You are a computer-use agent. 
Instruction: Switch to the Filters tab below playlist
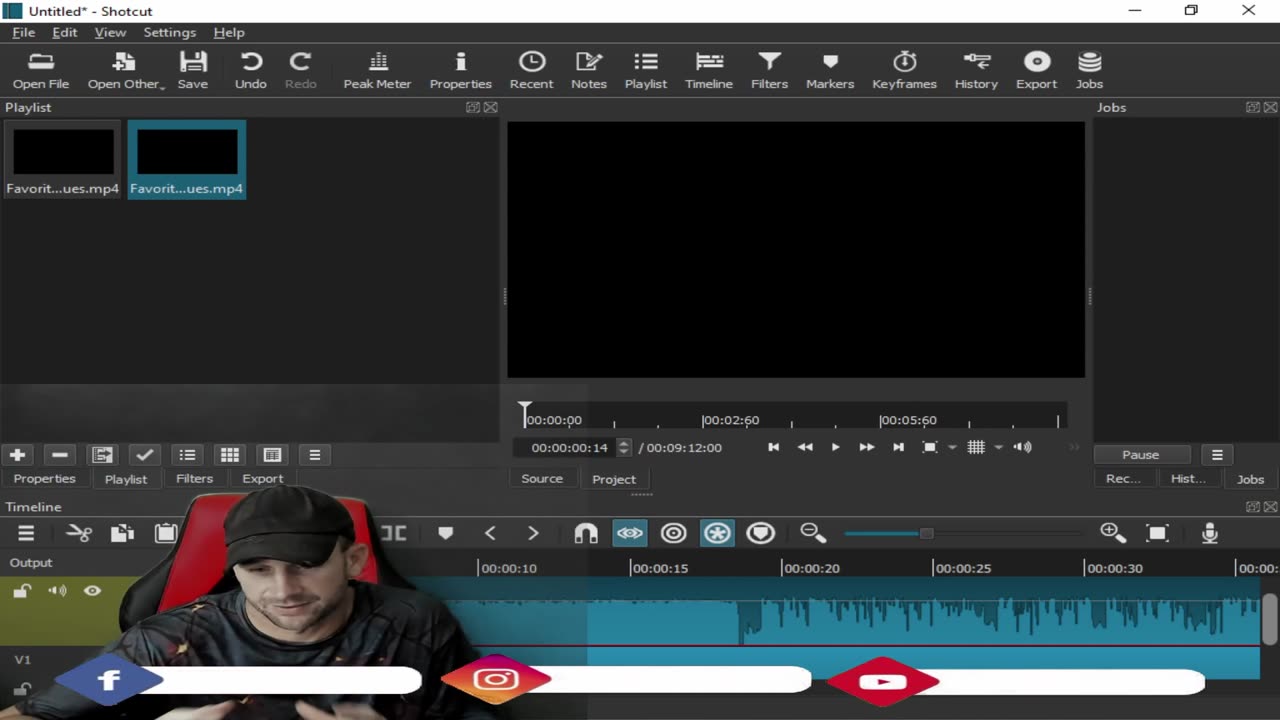194,479
